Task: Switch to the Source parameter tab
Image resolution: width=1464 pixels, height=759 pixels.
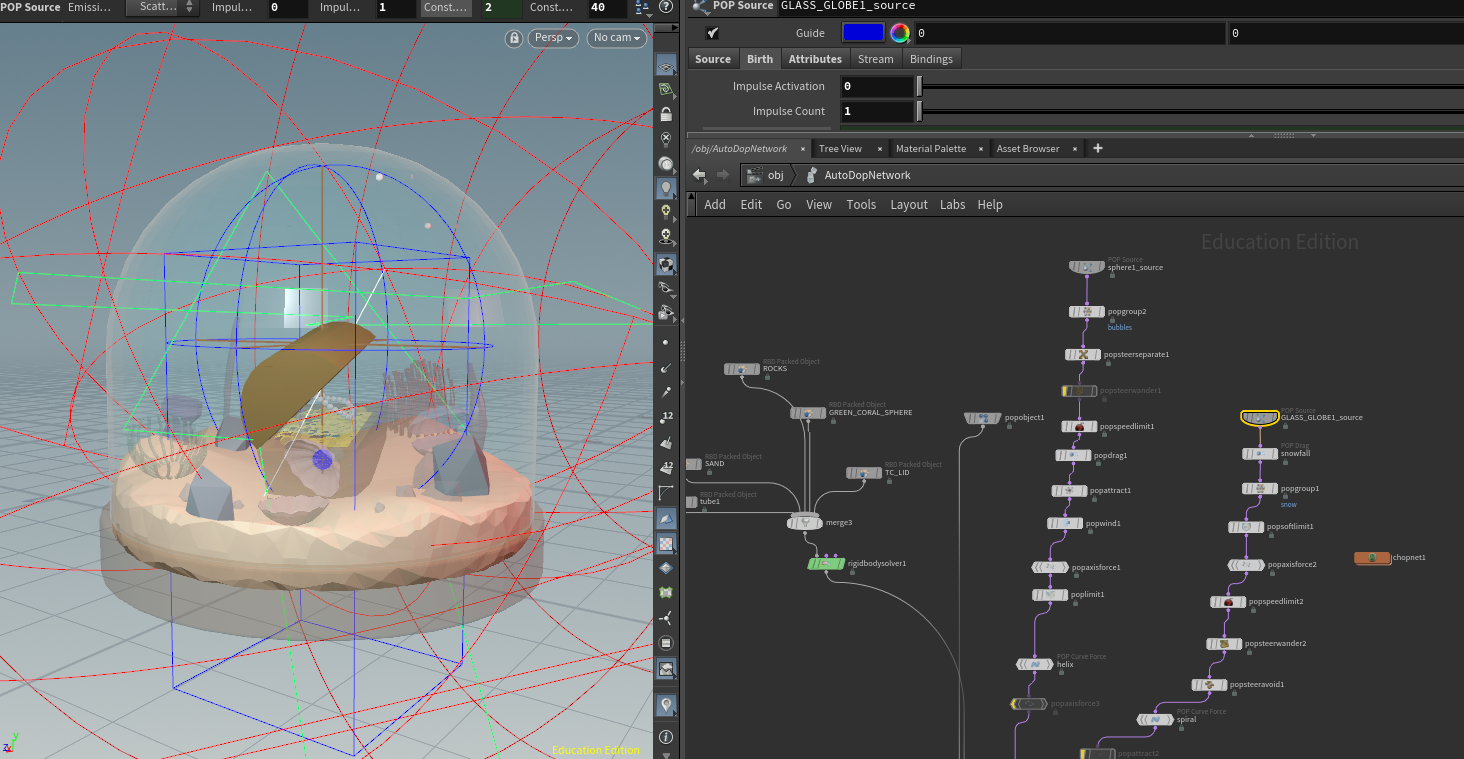Action: click(x=713, y=59)
